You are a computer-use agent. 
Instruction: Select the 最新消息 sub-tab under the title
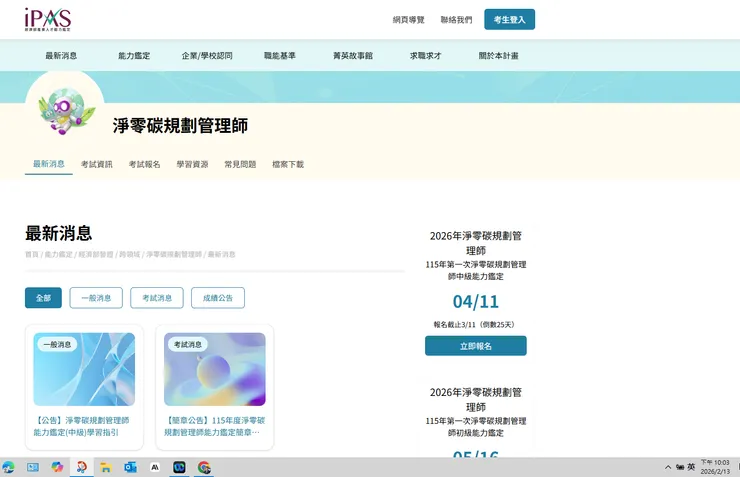(x=49, y=164)
